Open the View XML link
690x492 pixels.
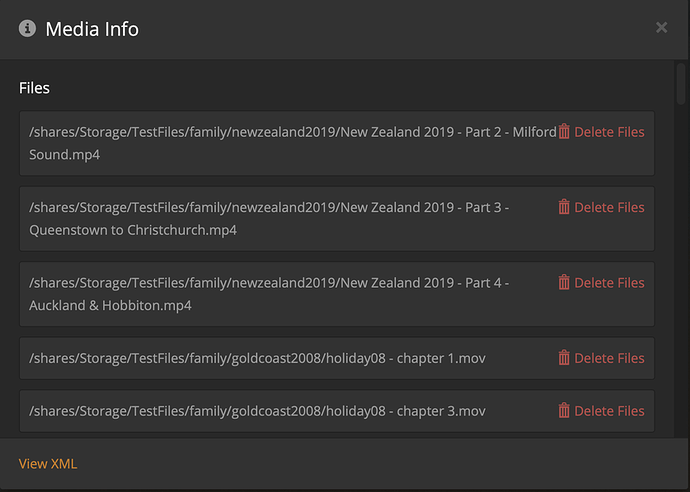48,464
